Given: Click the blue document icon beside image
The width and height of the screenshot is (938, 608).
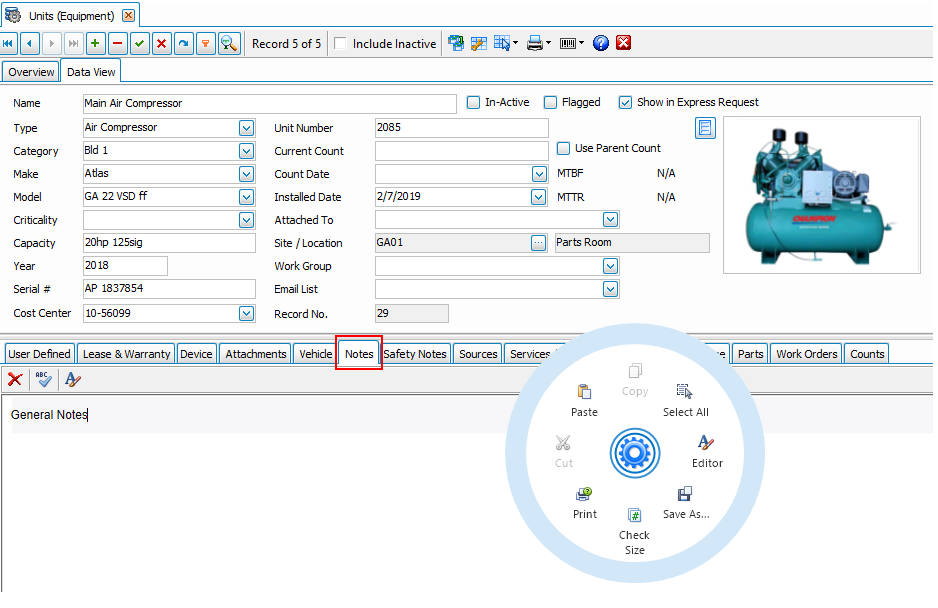Looking at the screenshot, I should click(705, 127).
